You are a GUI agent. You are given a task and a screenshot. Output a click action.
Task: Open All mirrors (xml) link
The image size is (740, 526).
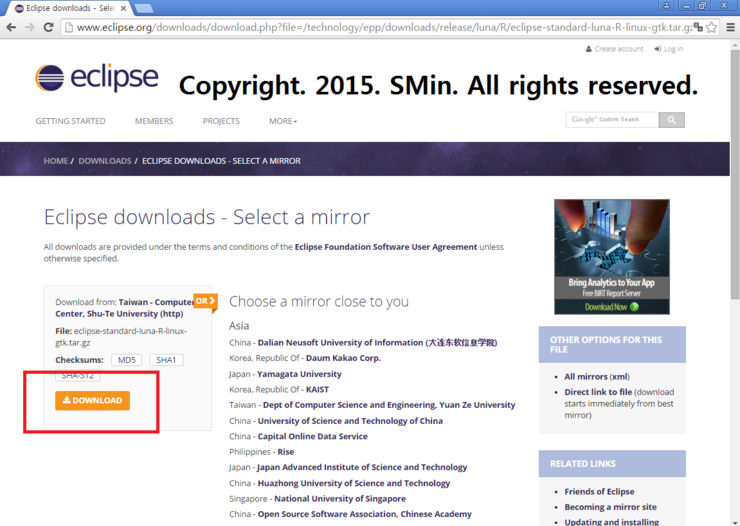597,376
